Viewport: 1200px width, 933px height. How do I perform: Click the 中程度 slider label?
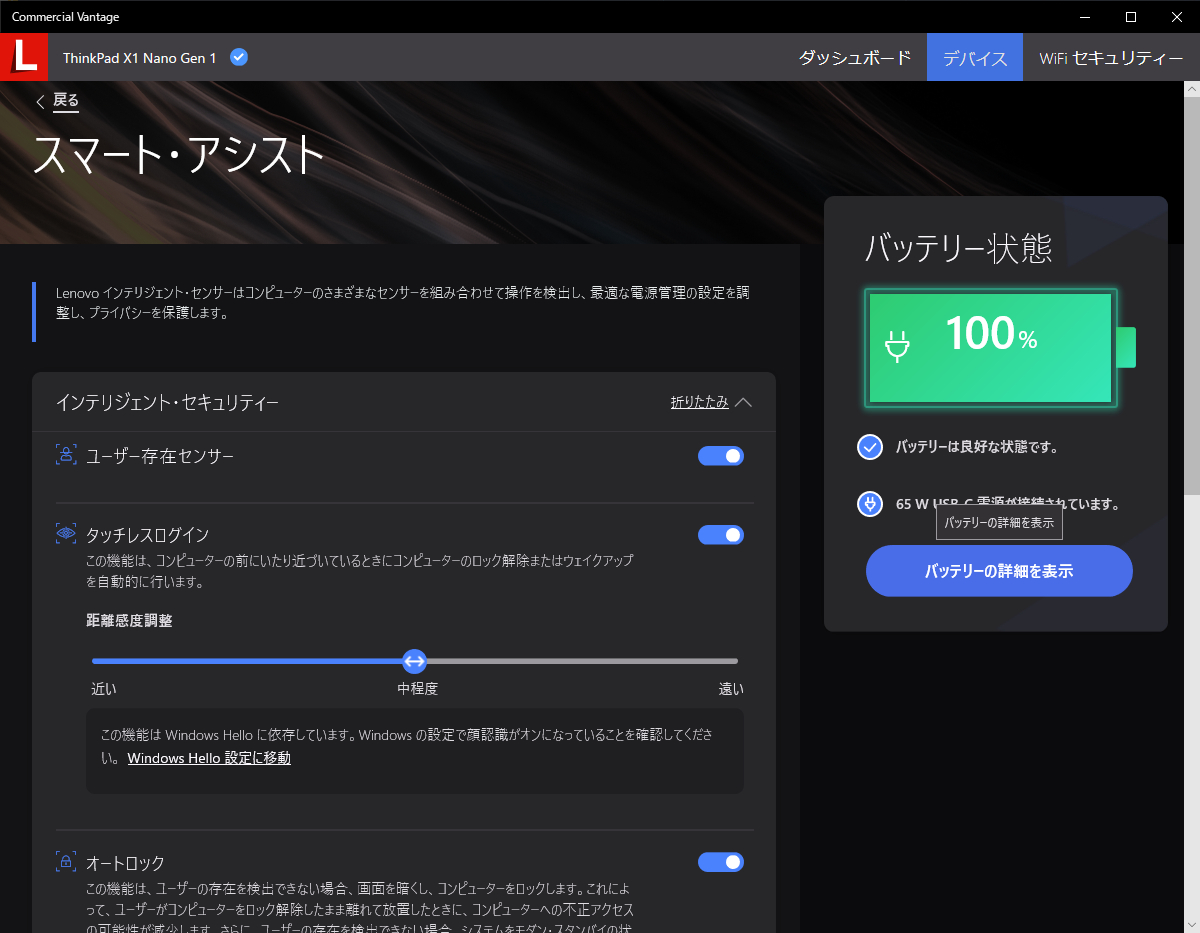418,689
